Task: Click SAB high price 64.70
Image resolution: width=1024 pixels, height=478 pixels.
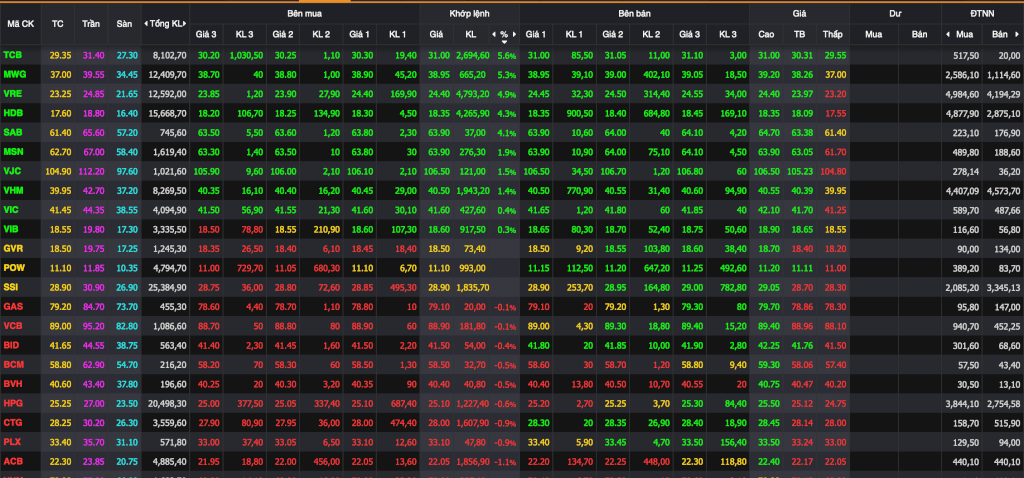Action: coord(767,133)
